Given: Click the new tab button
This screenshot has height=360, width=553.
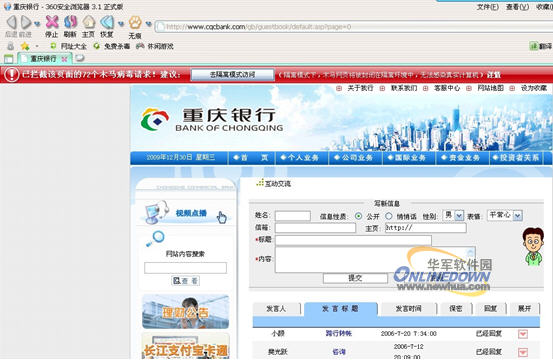Looking at the screenshot, I should [80, 58].
